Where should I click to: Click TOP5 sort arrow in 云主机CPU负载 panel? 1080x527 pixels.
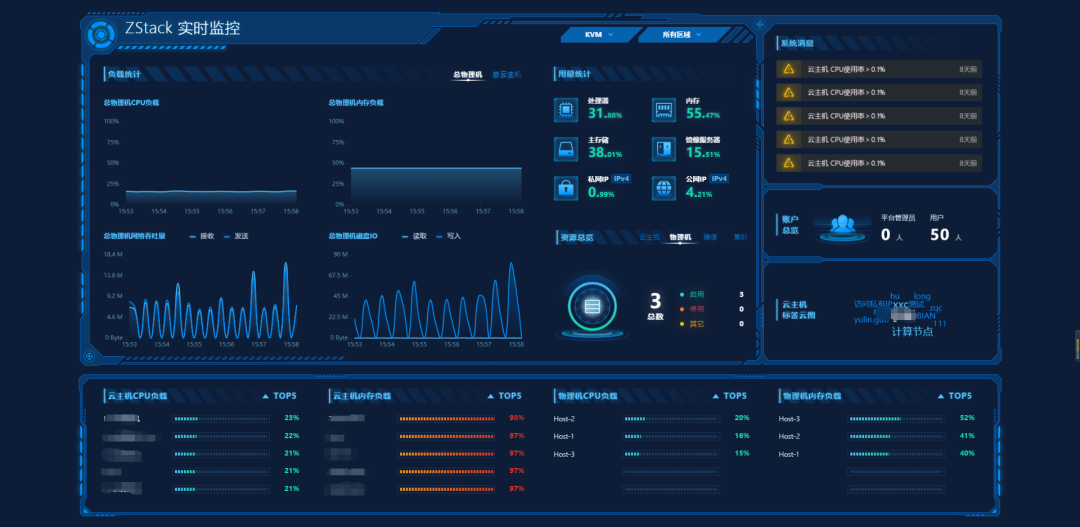(267, 396)
